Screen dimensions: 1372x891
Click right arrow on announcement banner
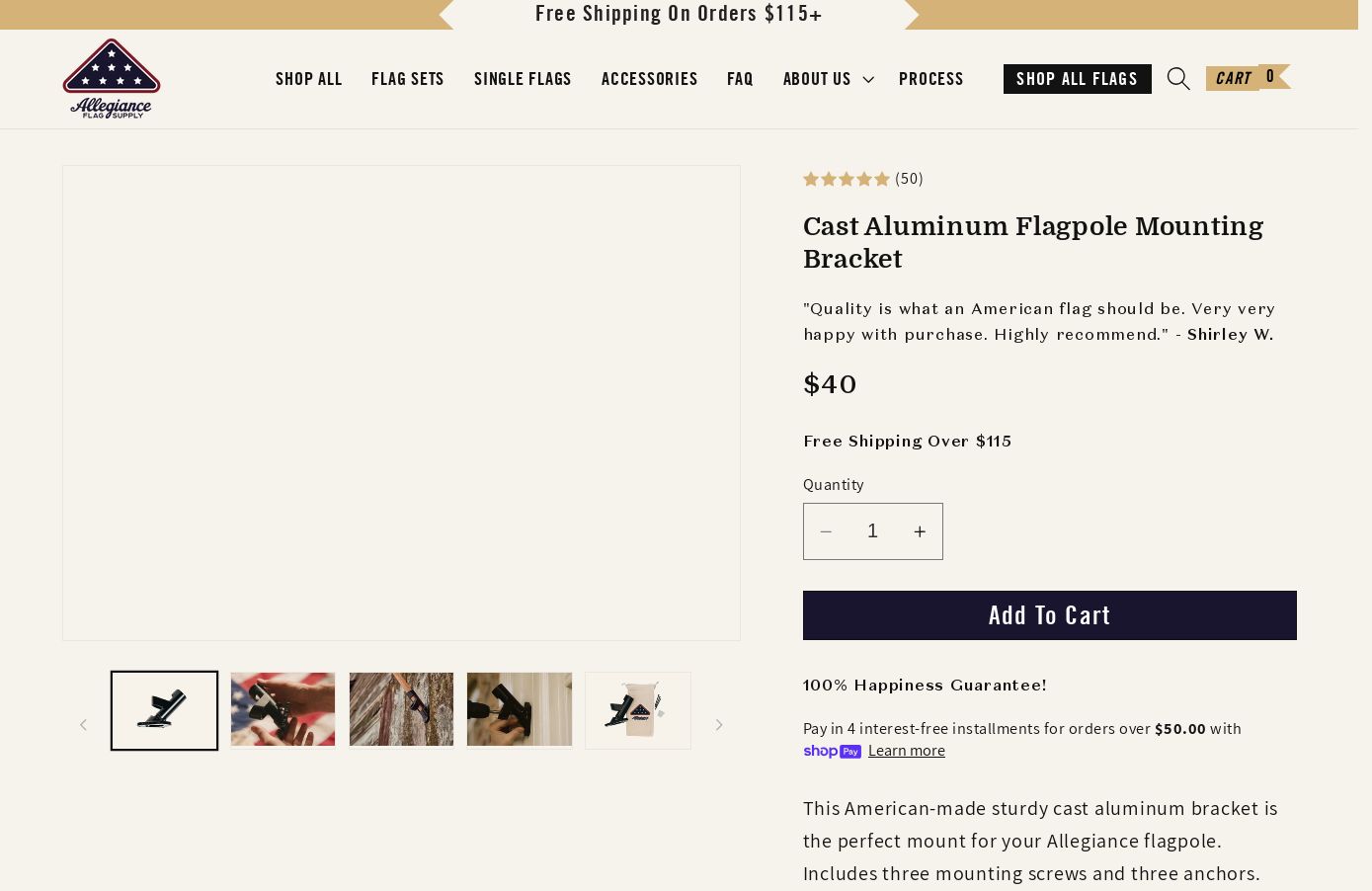coord(912,14)
